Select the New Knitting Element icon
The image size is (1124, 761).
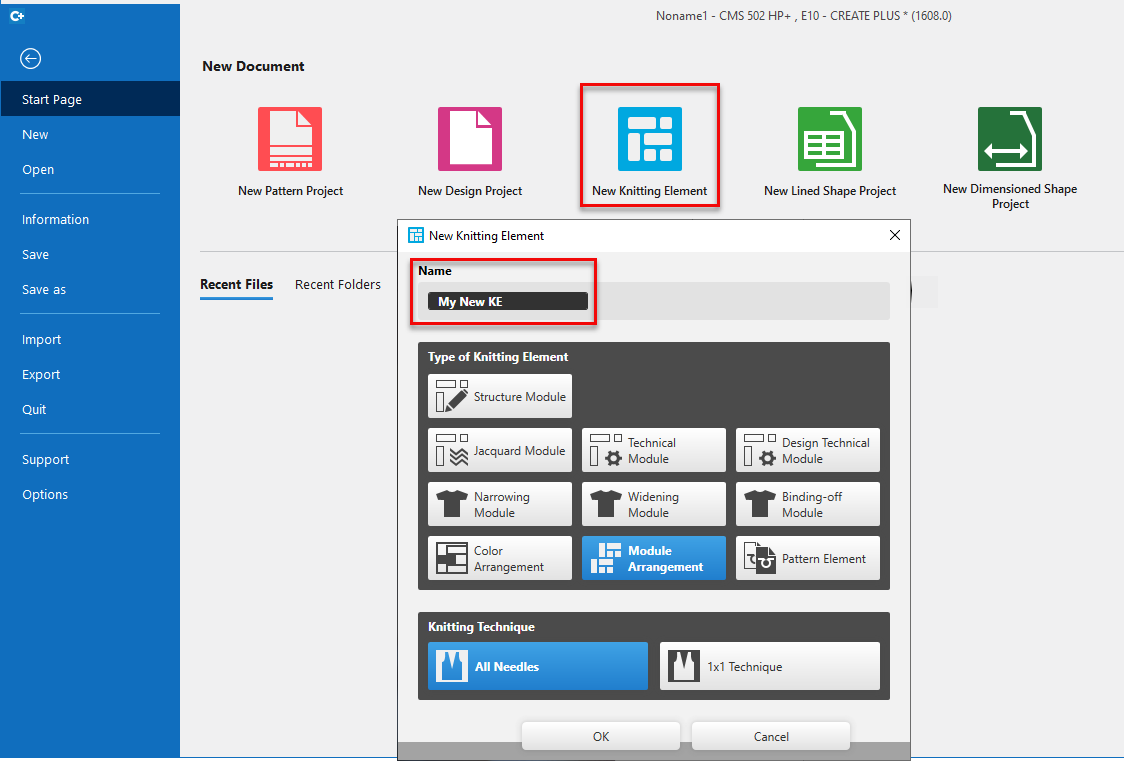click(x=650, y=140)
